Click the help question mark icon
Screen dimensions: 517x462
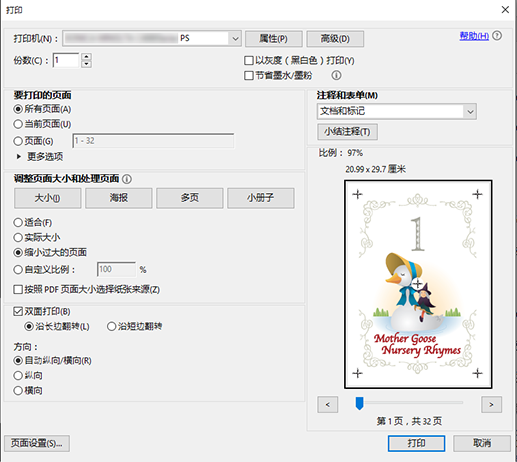pyautogui.click(x=497, y=36)
